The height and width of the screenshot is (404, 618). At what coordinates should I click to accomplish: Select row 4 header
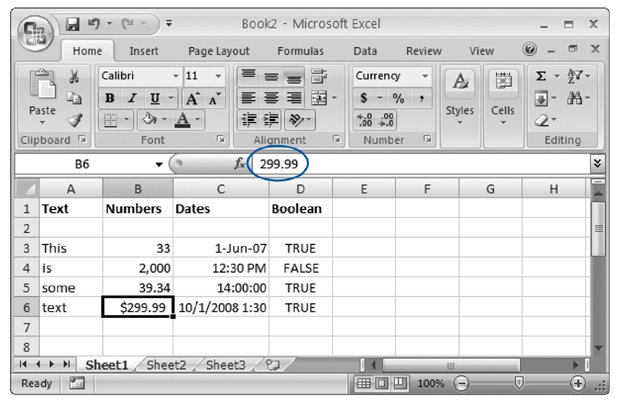coord(27,268)
